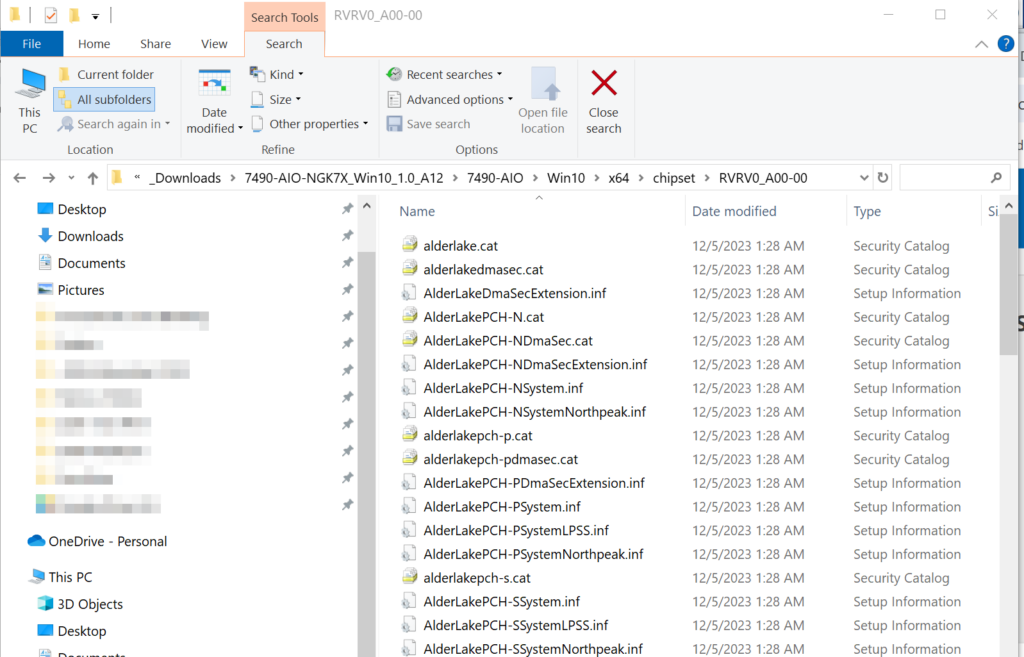This screenshot has width=1024, height=657.
Task: Switch to the Home ribbon tab
Action: click(93, 44)
